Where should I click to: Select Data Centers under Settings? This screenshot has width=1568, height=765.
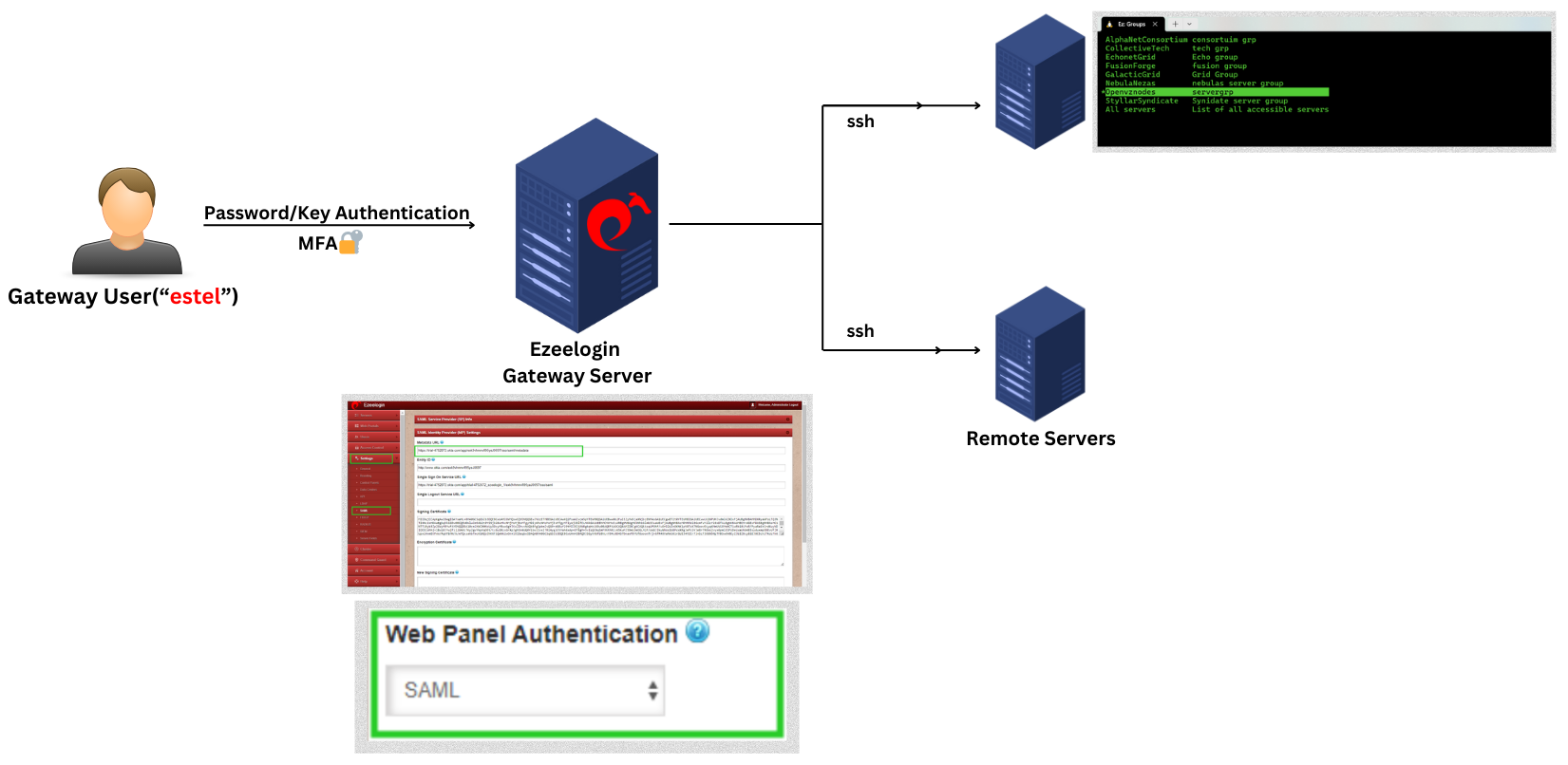point(368,490)
